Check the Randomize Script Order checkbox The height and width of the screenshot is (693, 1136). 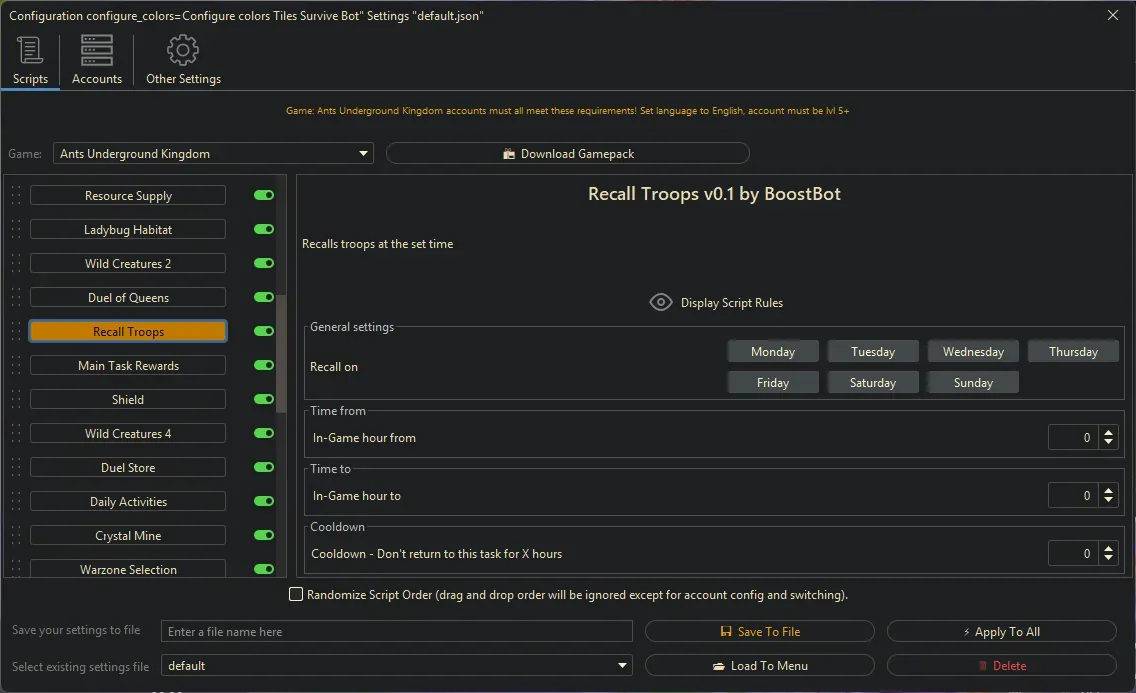point(296,595)
